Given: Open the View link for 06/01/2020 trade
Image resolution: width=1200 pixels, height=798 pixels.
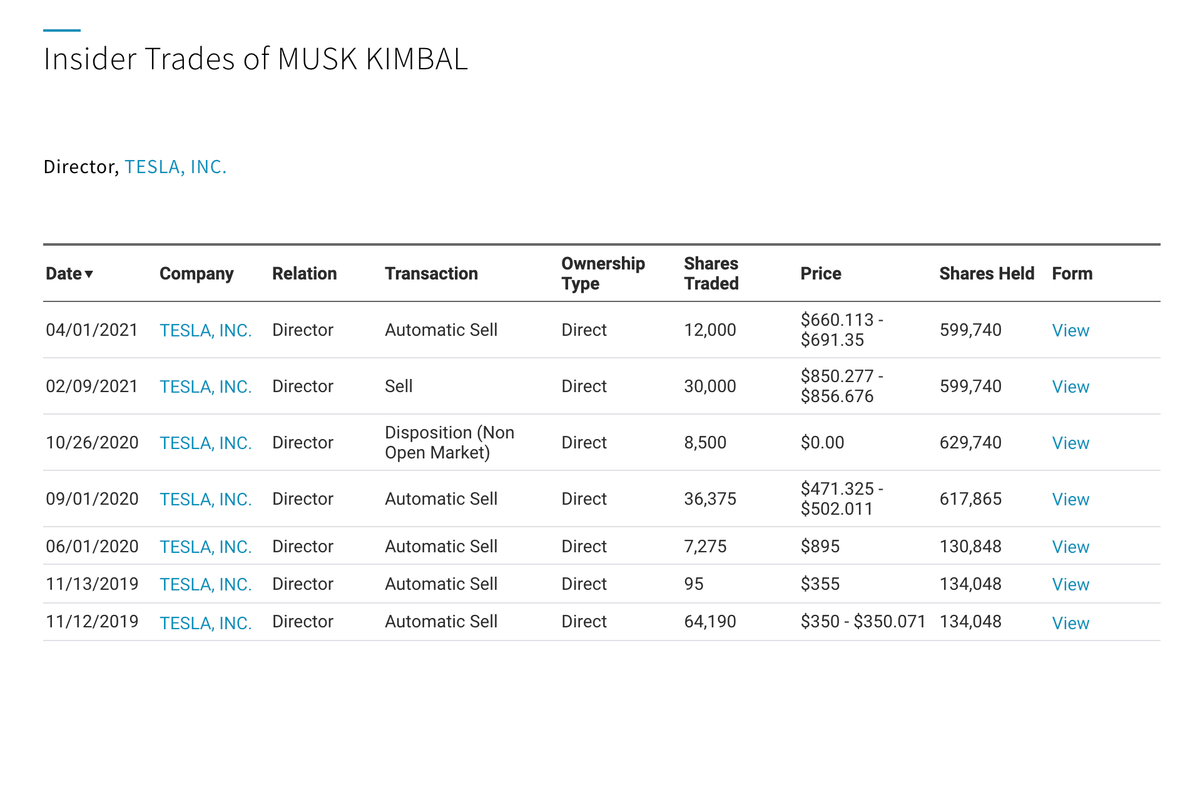Looking at the screenshot, I should pos(1070,547).
